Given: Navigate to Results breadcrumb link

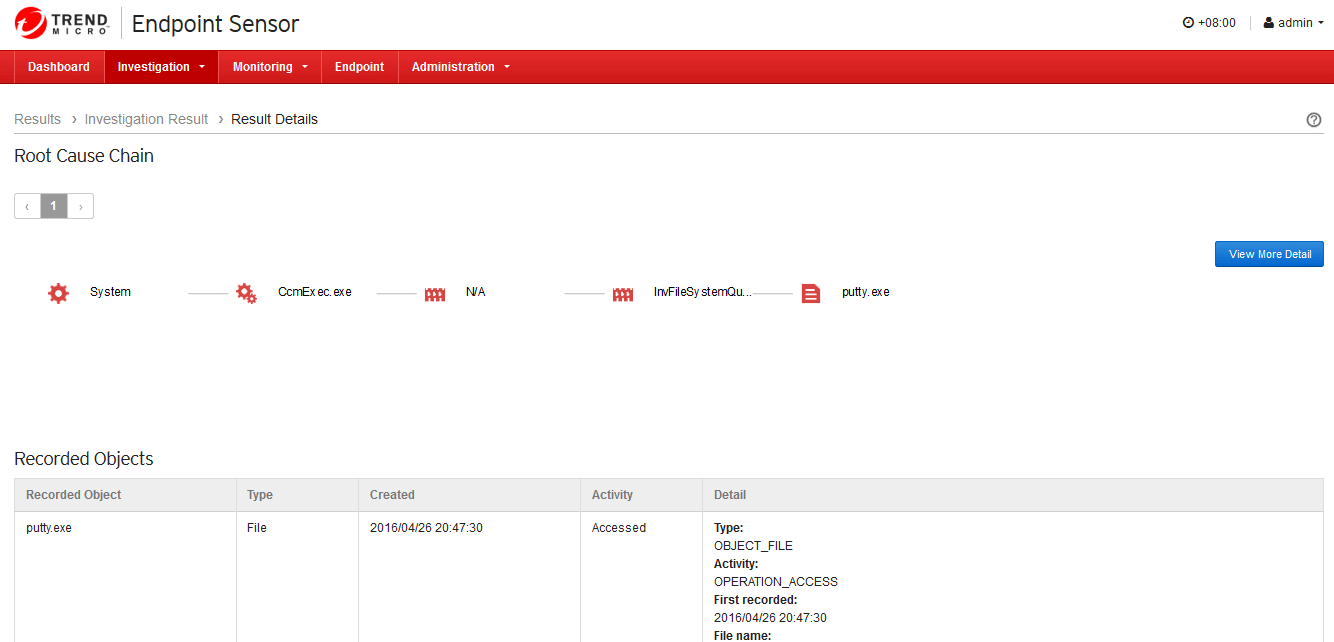Looking at the screenshot, I should point(37,119).
